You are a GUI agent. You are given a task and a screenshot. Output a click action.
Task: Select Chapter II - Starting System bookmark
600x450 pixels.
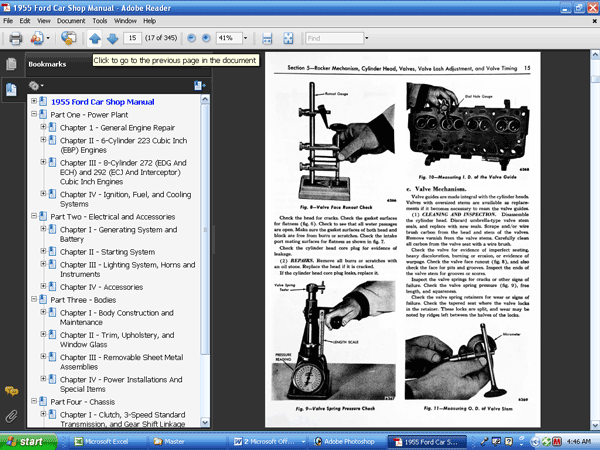pos(108,252)
